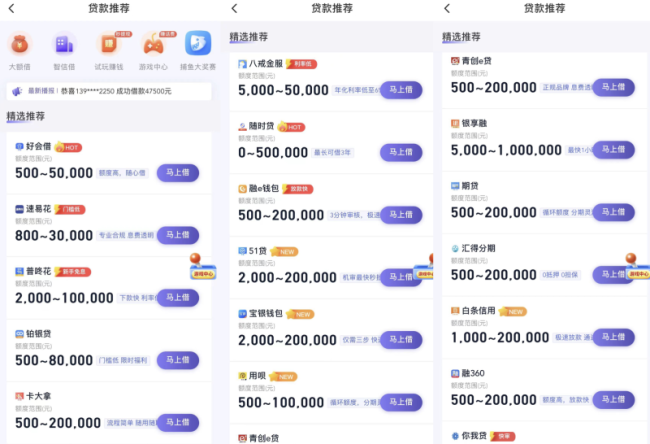Tap 马上借 in the 融360 row
Screen dimensions: 650x444
(x=614, y=400)
